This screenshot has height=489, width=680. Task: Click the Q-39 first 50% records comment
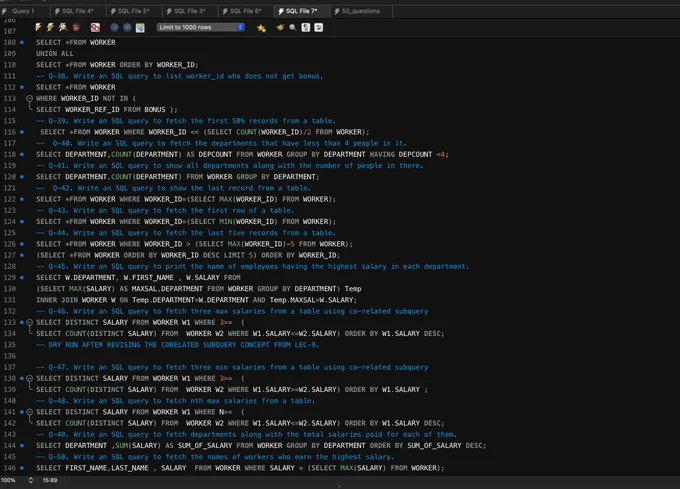coord(186,121)
